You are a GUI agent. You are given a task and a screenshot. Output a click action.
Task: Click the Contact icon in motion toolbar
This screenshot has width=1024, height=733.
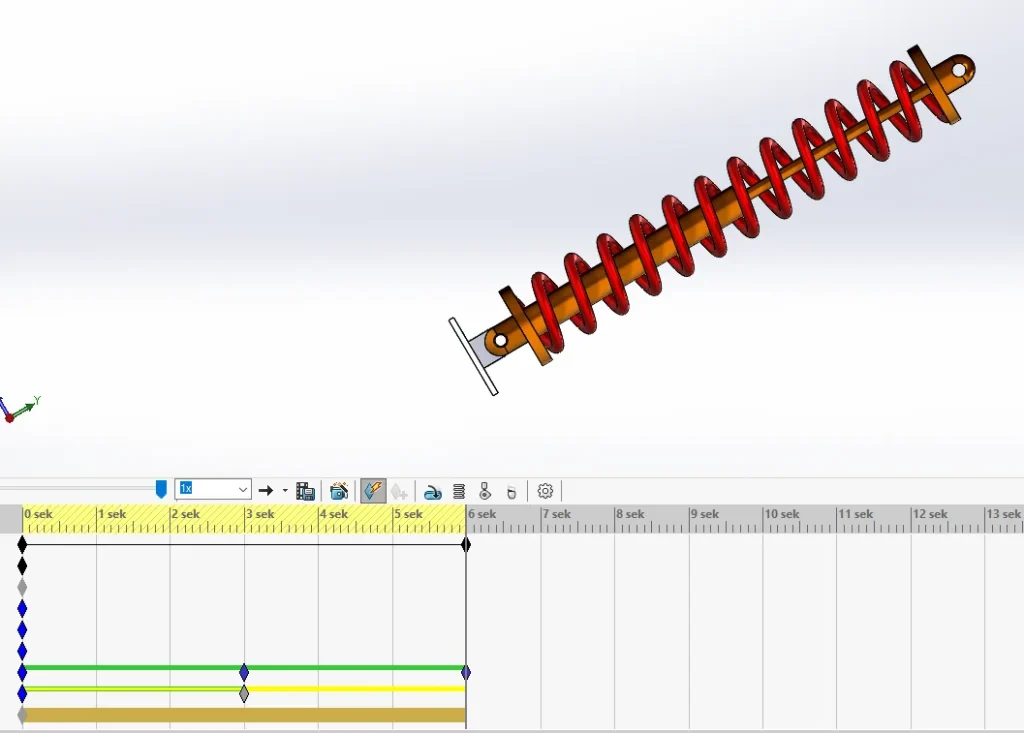485,491
